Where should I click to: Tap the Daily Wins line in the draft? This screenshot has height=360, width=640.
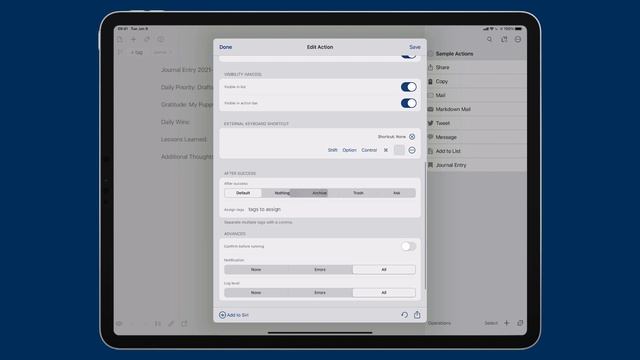pos(176,122)
